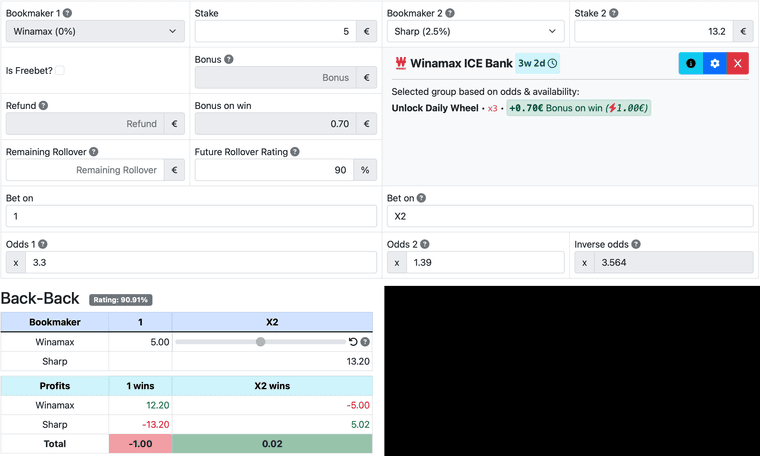Click Sharp loss cell -13.20
760x456 pixels.
pos(141,425)
